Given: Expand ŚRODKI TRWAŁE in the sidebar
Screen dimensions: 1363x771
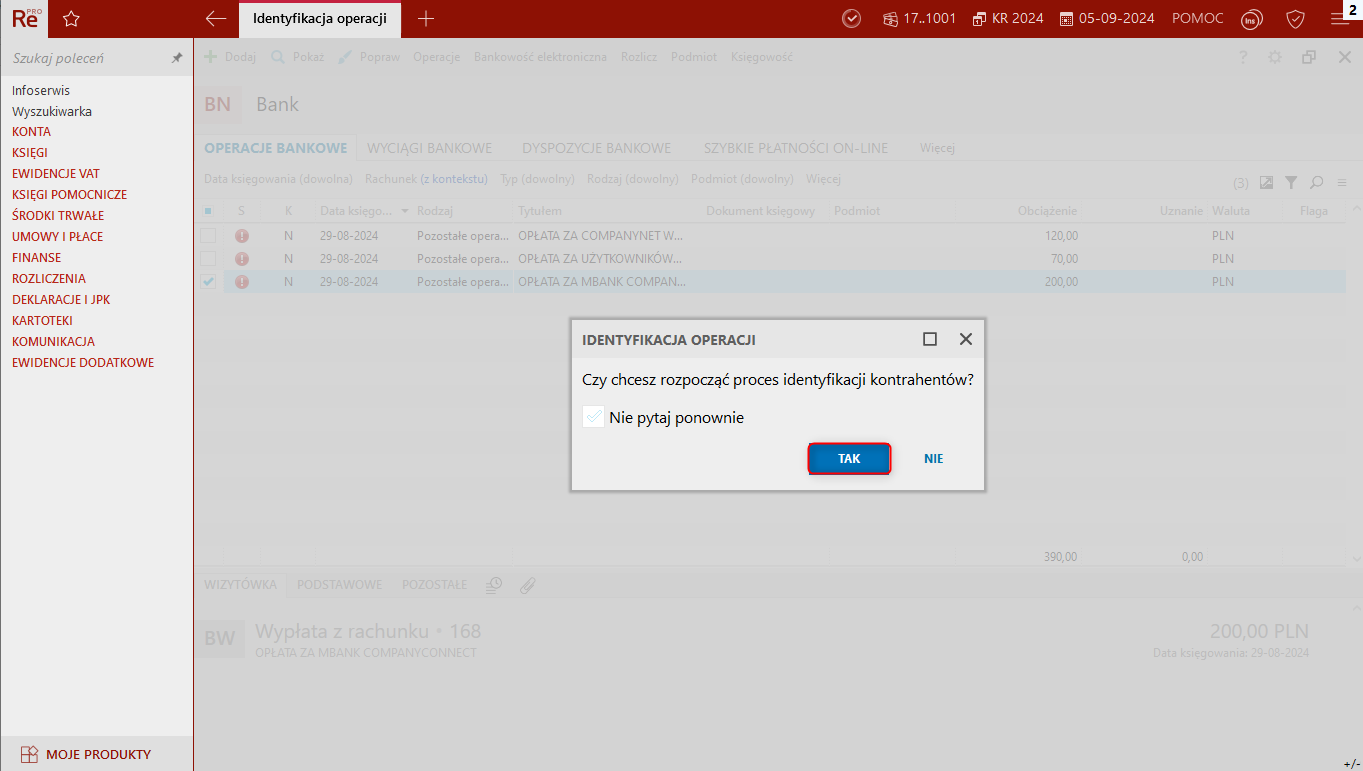Looking at the screenshot, I should click(x=58, y=216).
